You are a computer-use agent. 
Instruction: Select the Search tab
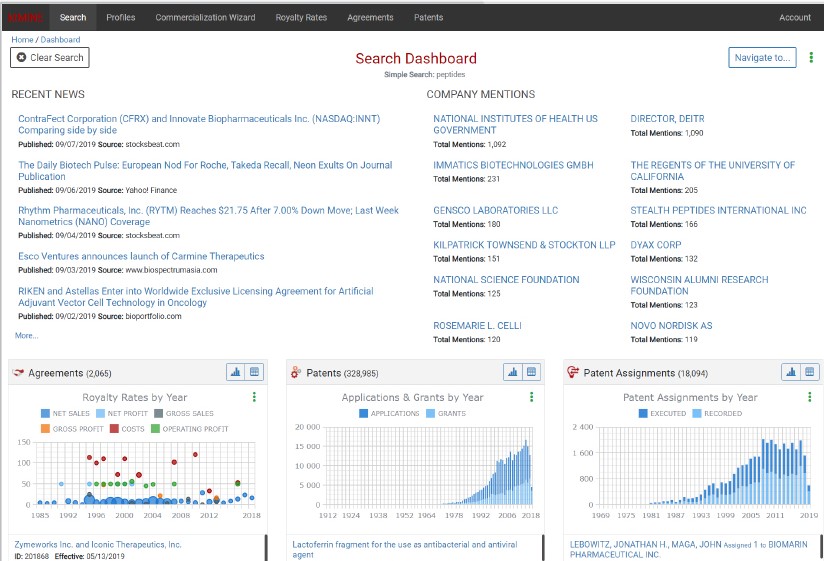click(x=73, y=17)
